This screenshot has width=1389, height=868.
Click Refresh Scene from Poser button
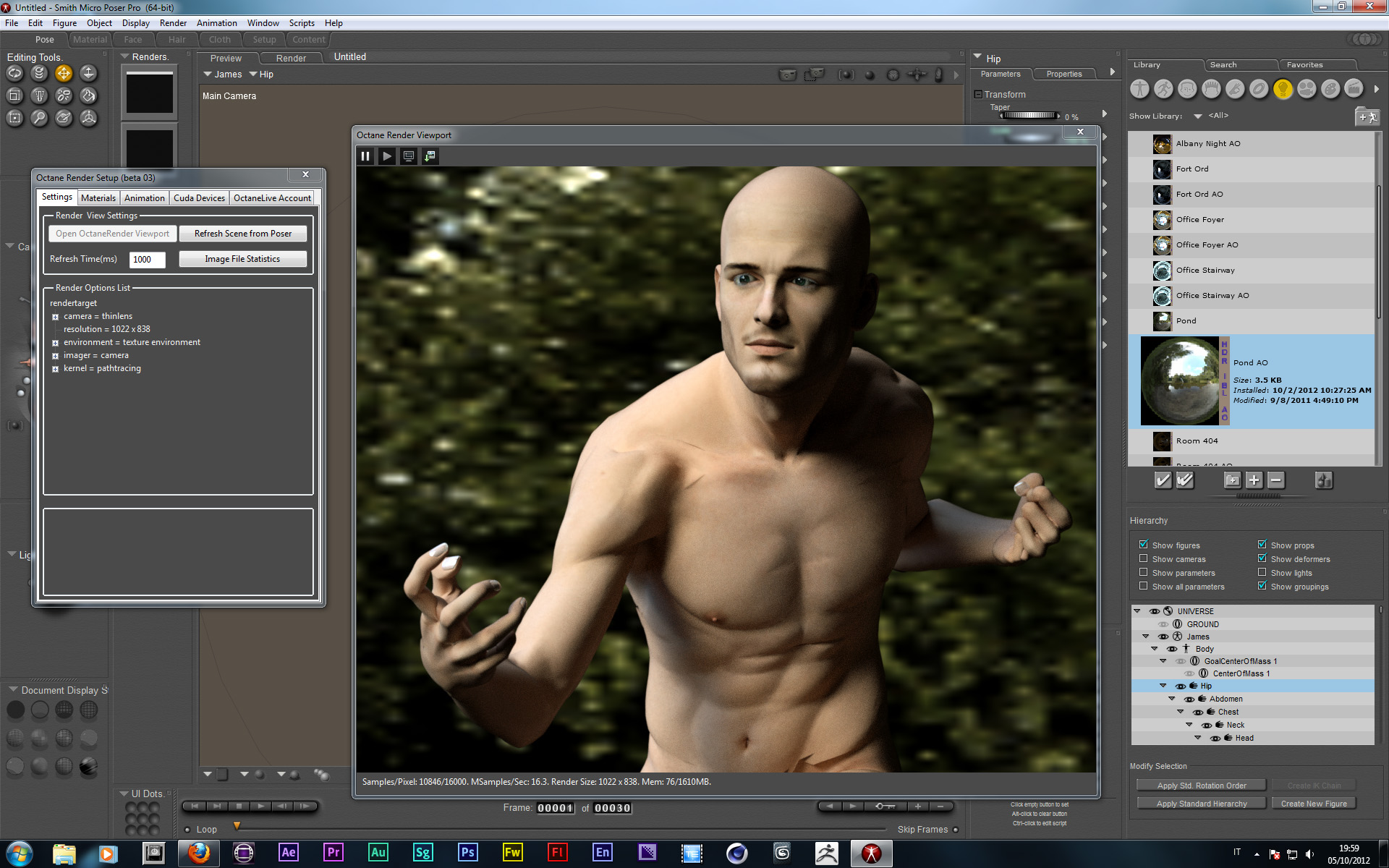[242, 234]
